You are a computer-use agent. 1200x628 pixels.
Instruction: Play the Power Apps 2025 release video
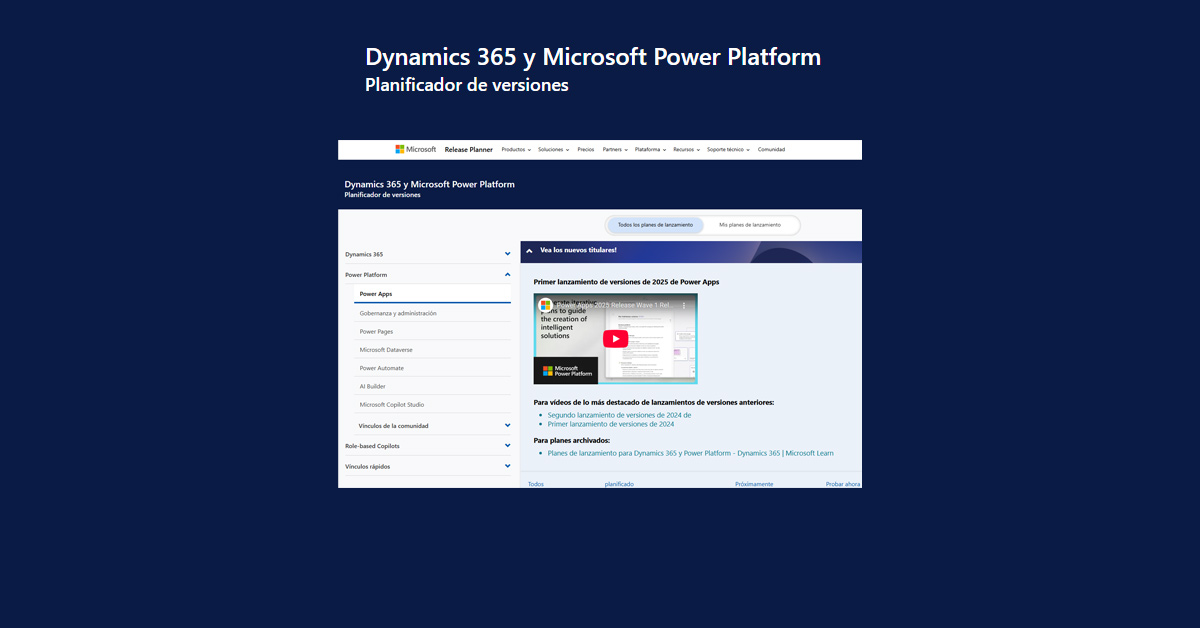615,338
